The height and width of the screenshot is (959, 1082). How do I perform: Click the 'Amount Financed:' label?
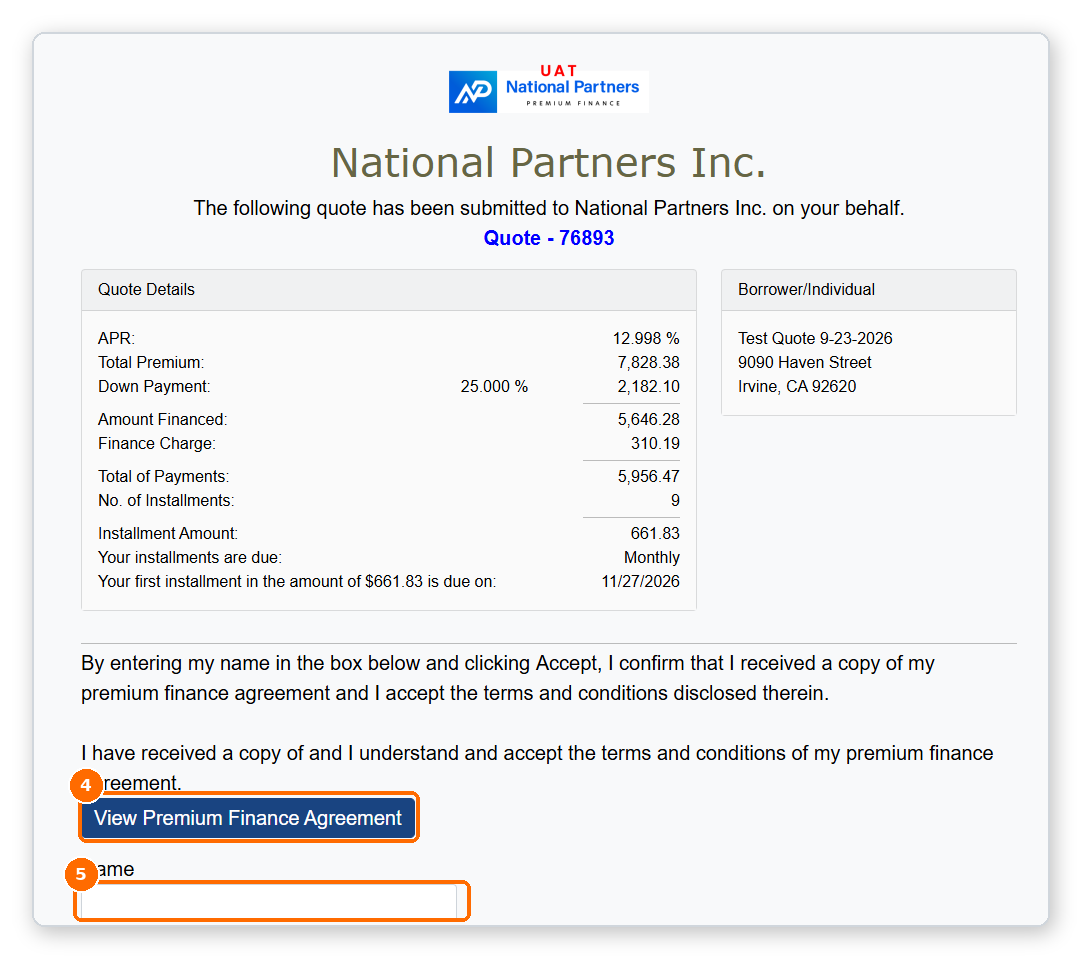point(163,420)
